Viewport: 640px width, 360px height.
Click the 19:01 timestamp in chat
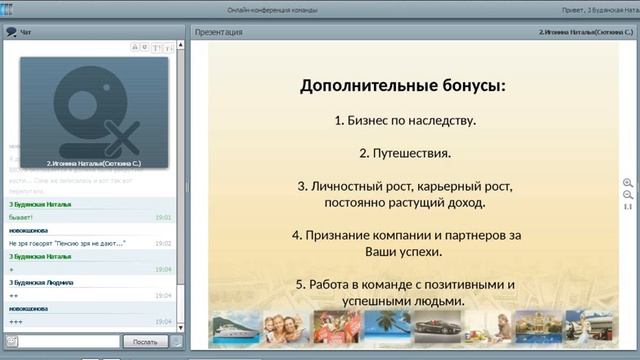click(163, 218)
